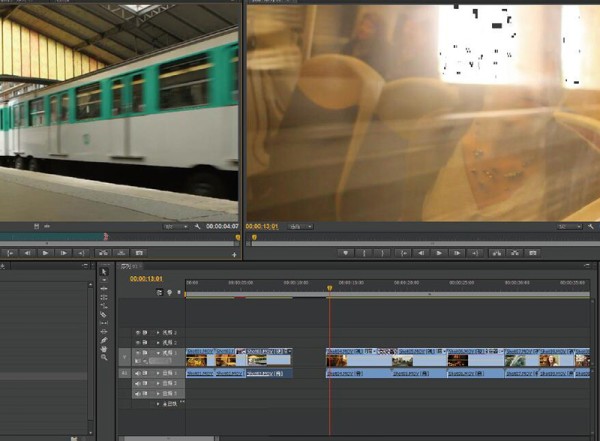This screenshot has height=441, width=600.
Task: Click Lift button in Program monitor
Action: pyautogui.click(x=497, y=253)
